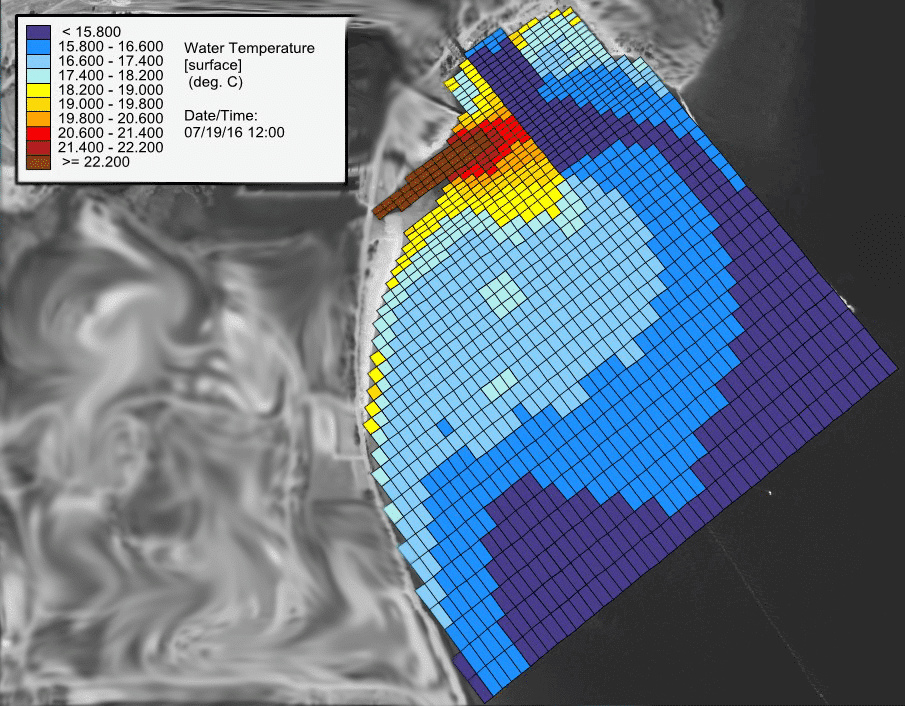This screenshot has height=706, width=905.
Task: Click the '19.000 - 19.800' legend range text
Action: point(110,104)
